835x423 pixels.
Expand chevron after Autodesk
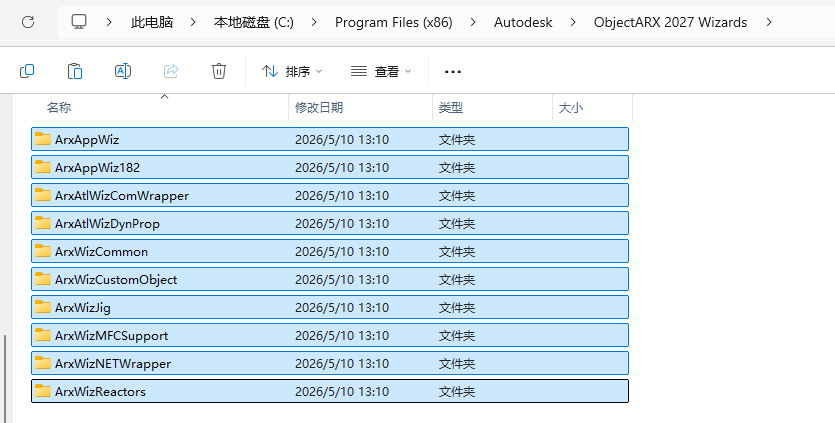[x=573, y=22]
